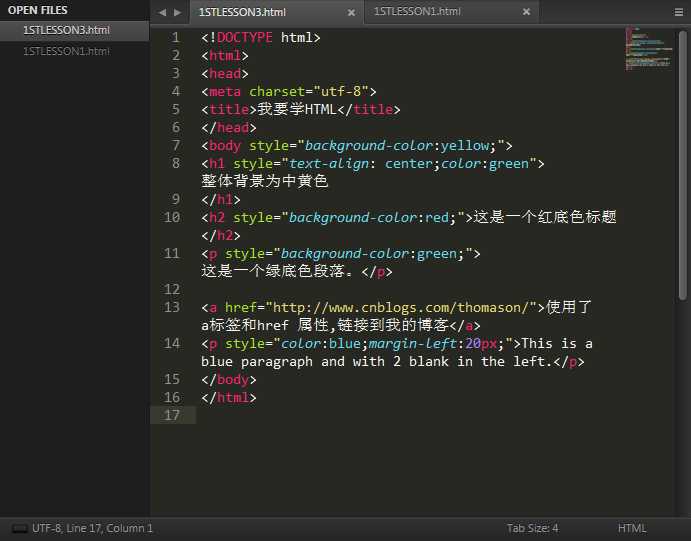Click text-align property on line 8

(x=329, y=164)
